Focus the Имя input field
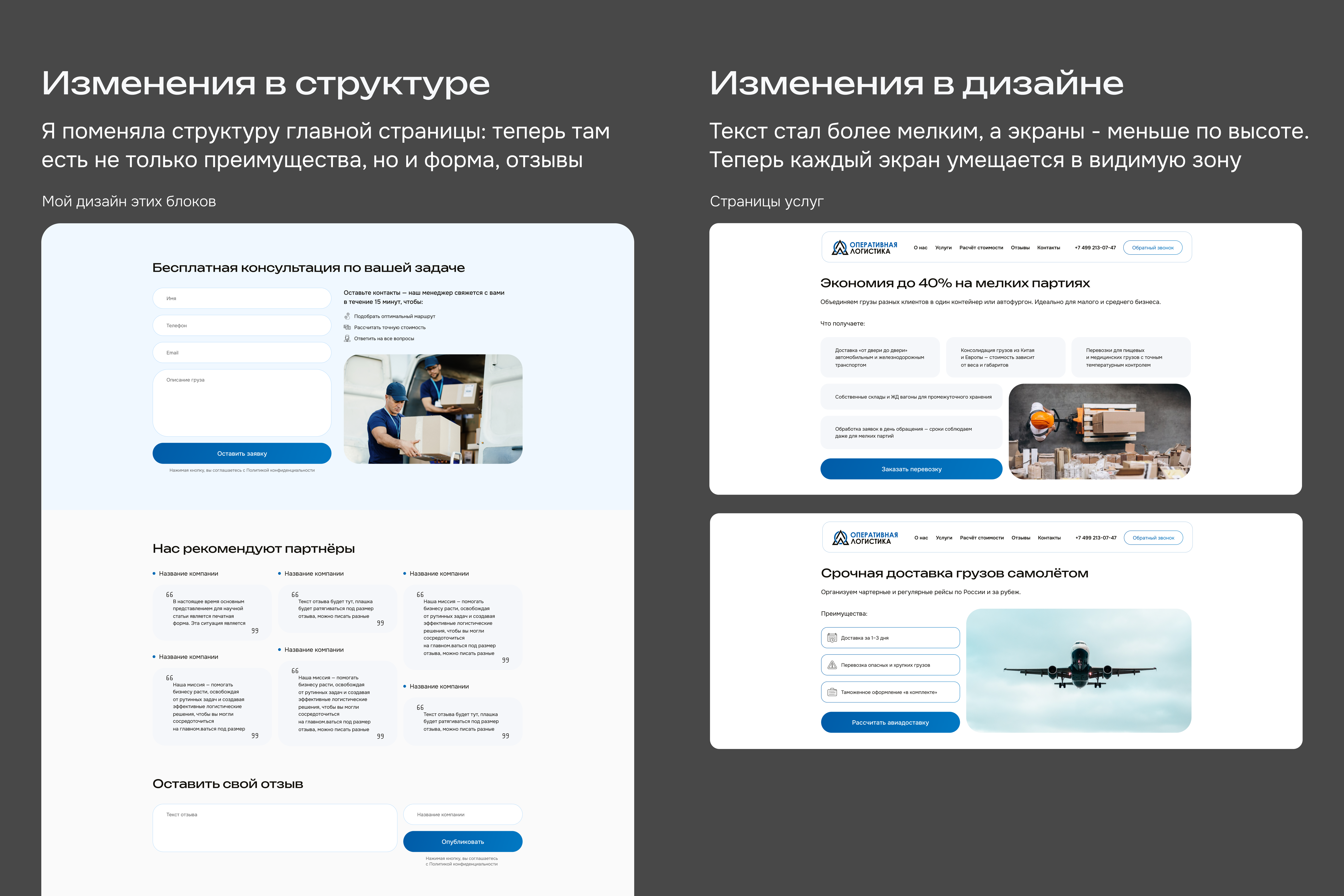 (242, 298)
